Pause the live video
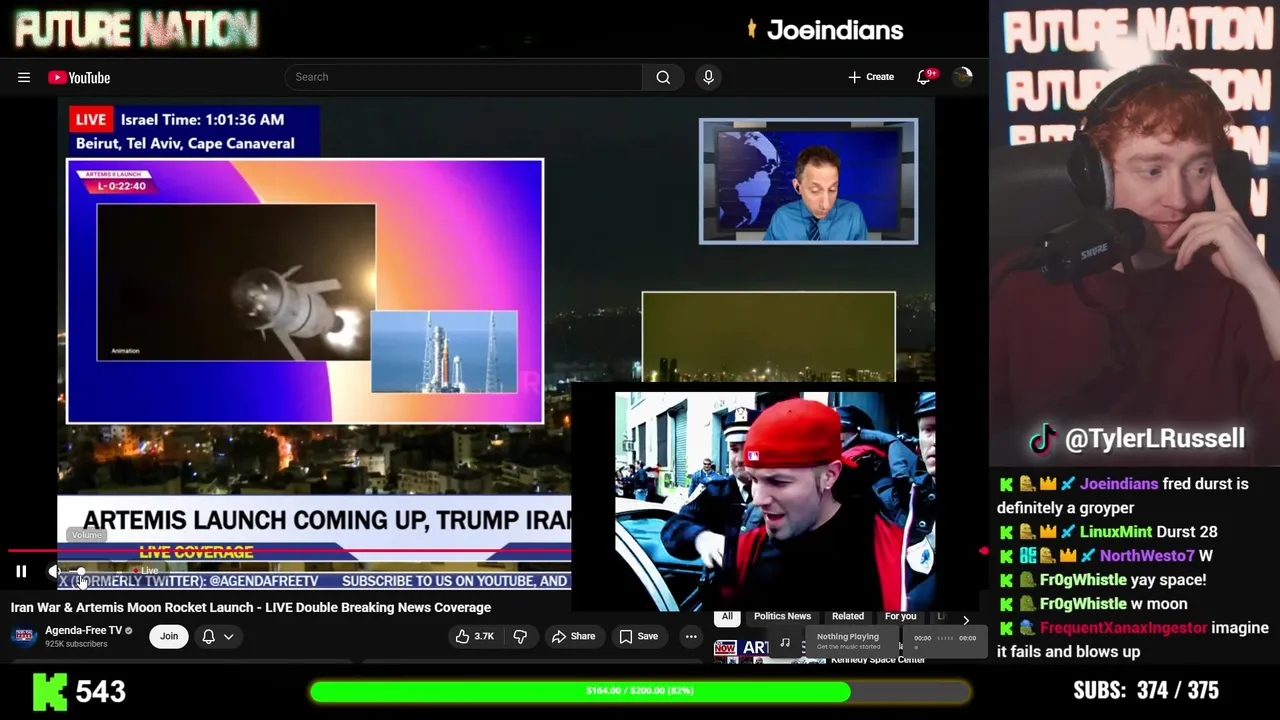The height and width of the screenshot is (720, 1280). tap(21, 572)
